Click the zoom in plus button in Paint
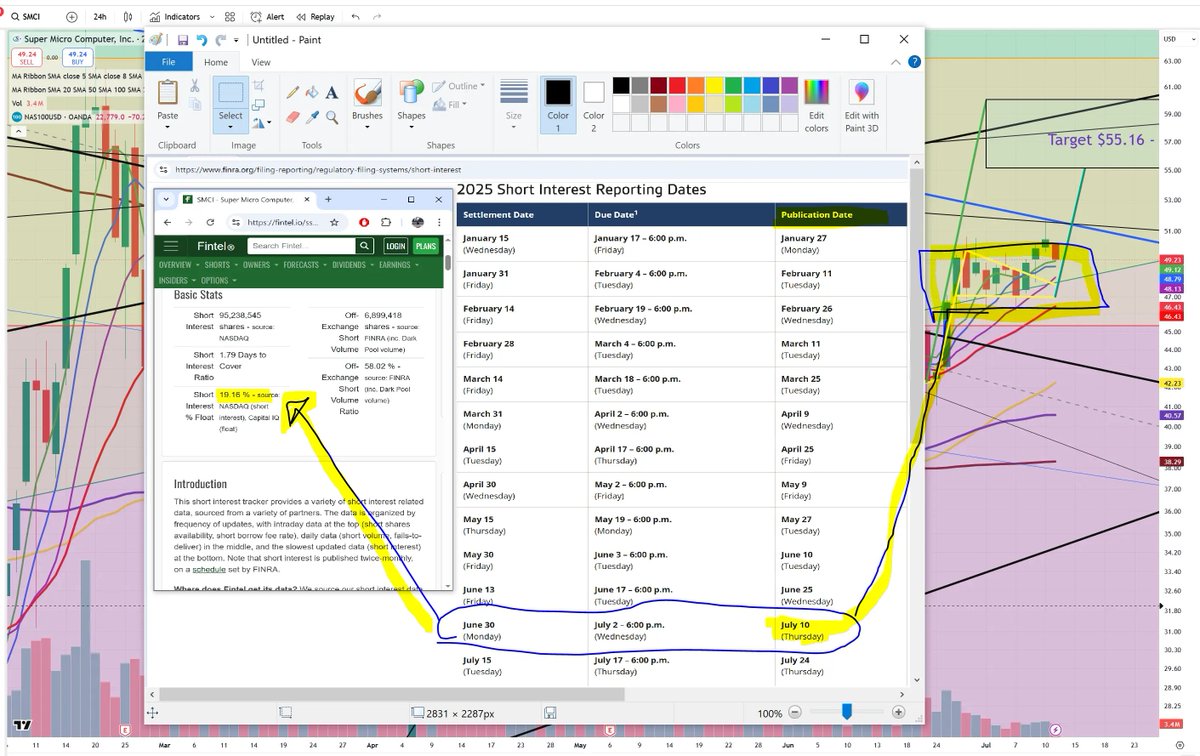Screen dimensions: 1200x756 click(x=898, y=712)
